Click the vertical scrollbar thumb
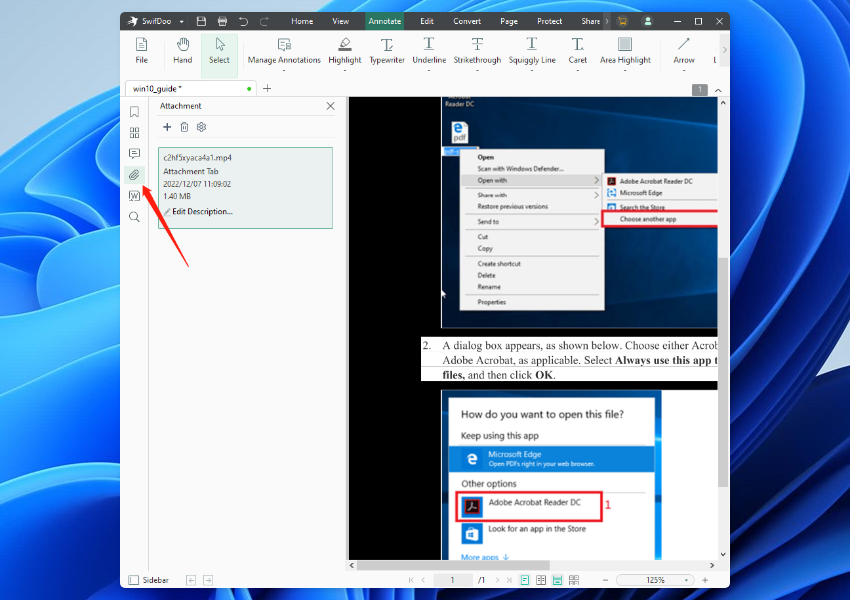This screenshot has height=600, width=850. tap(723, 372)
